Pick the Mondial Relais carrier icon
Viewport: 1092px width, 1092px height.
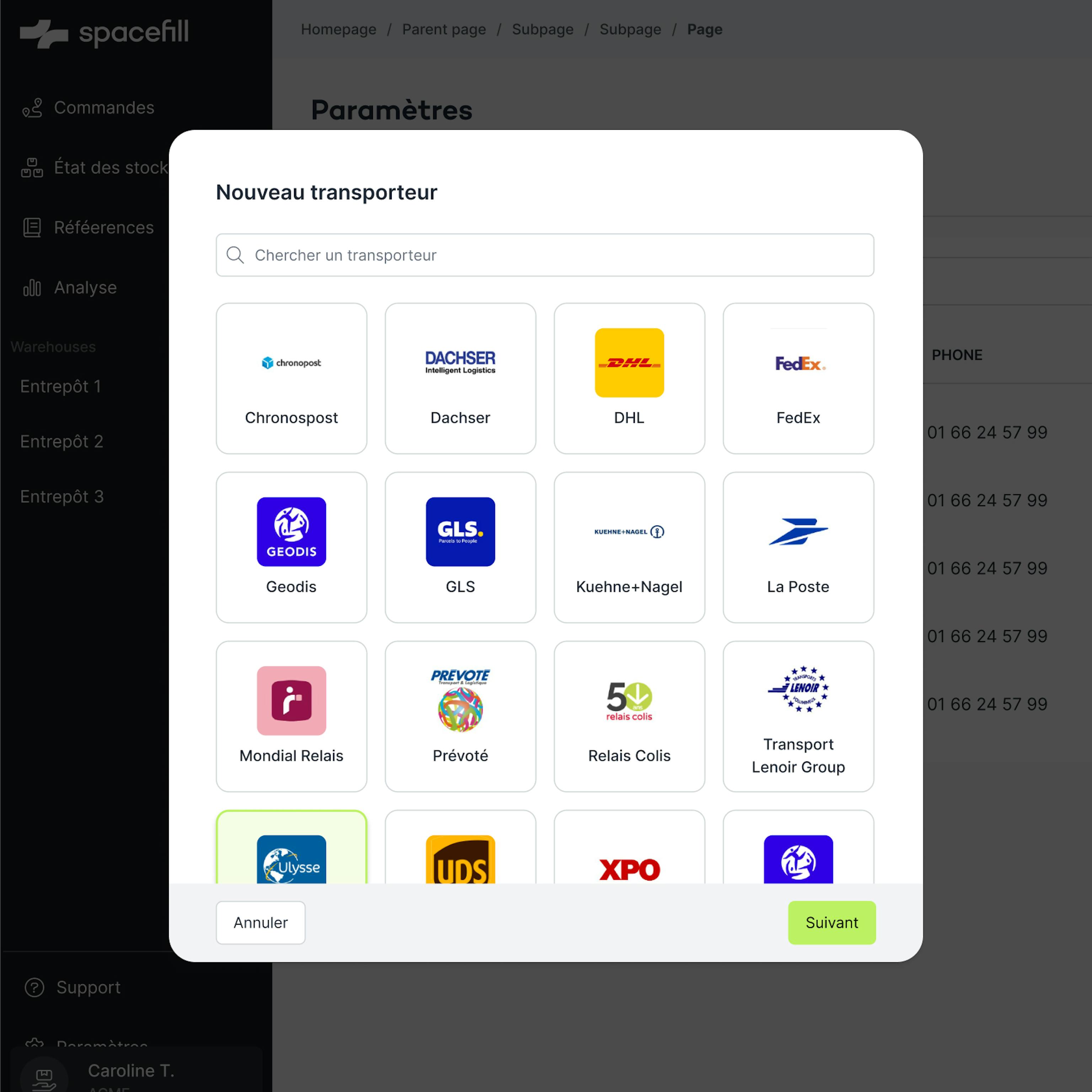[291, 700]
